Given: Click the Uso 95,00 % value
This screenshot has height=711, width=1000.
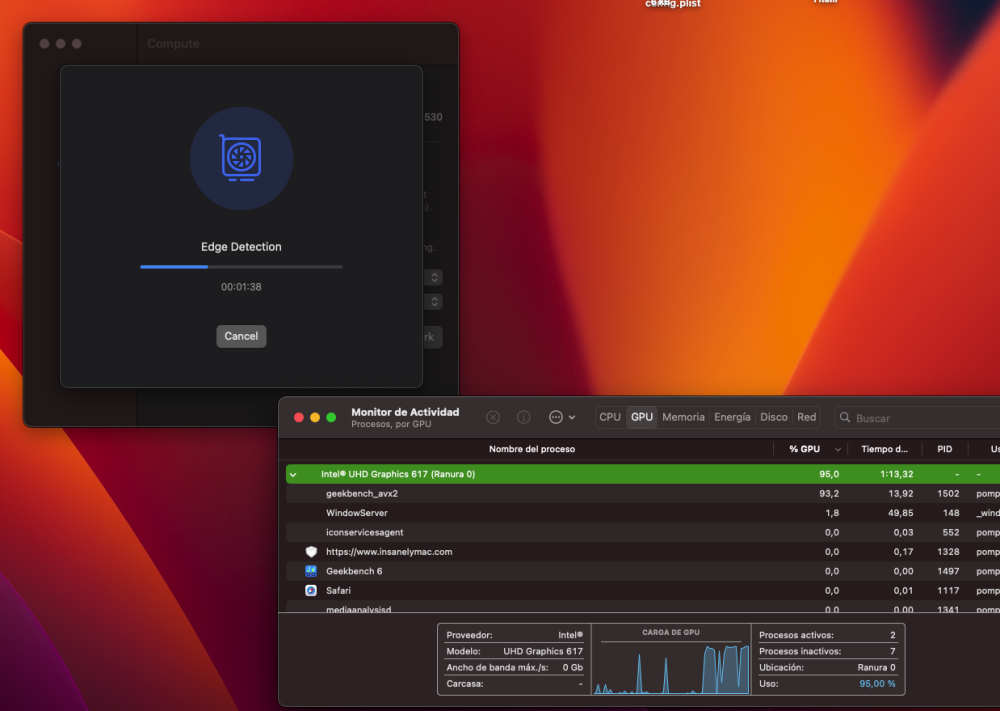Looking at the screenshot, I should [x=877, y=684].
